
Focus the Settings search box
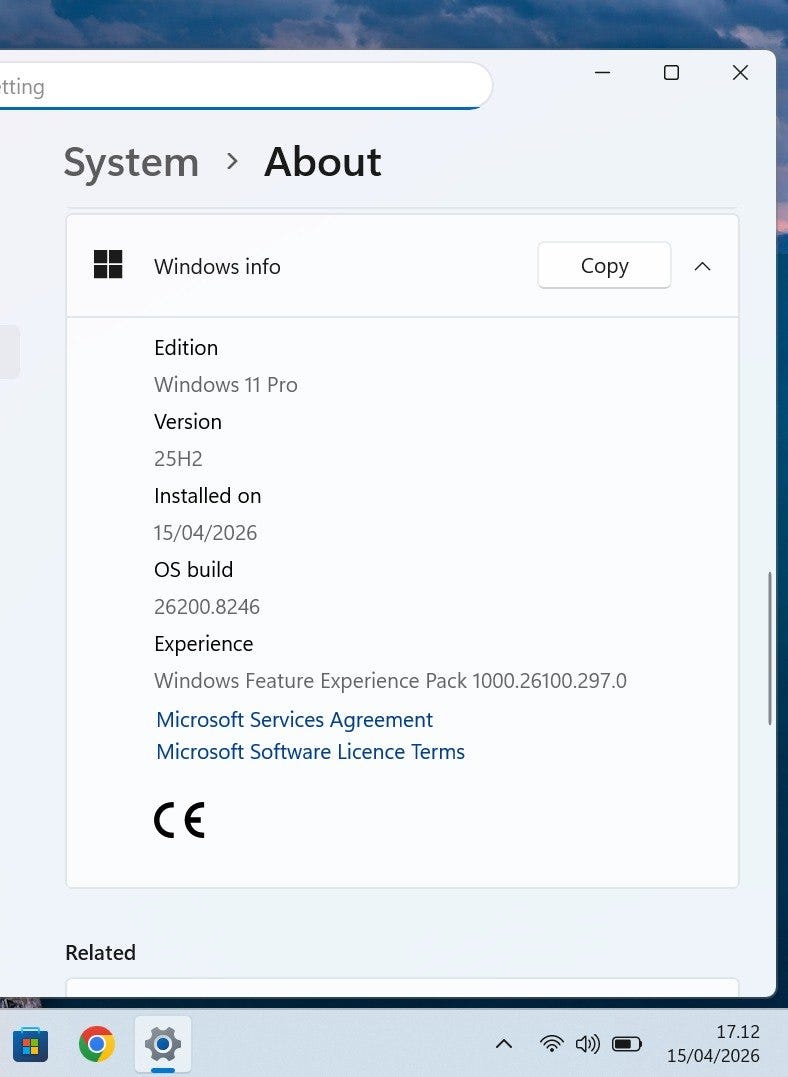[x=240, y=87]
